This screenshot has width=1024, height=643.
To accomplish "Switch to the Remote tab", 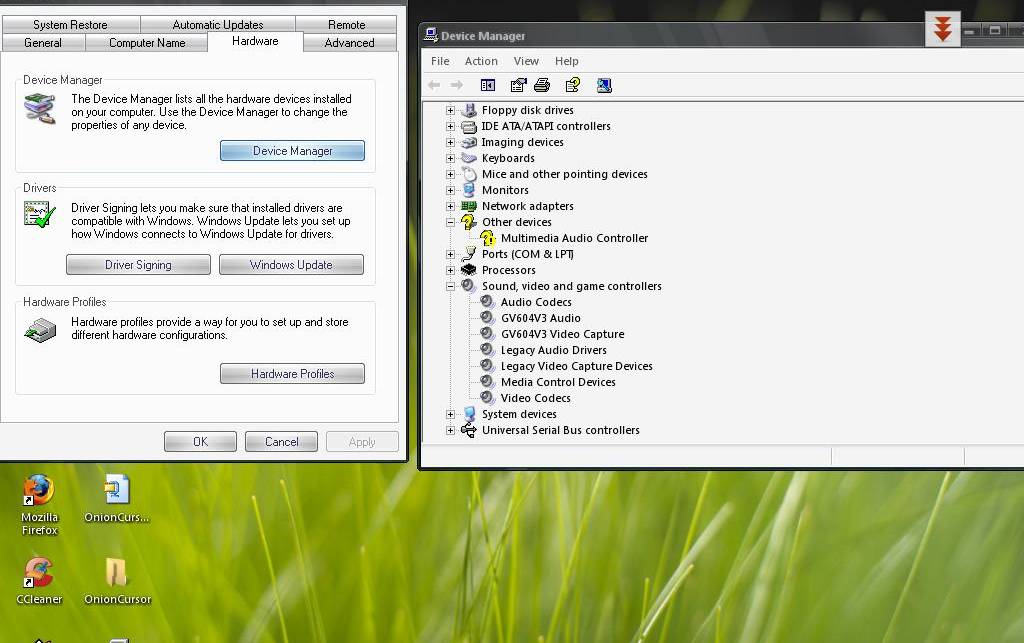I will (x=346, y=25).
